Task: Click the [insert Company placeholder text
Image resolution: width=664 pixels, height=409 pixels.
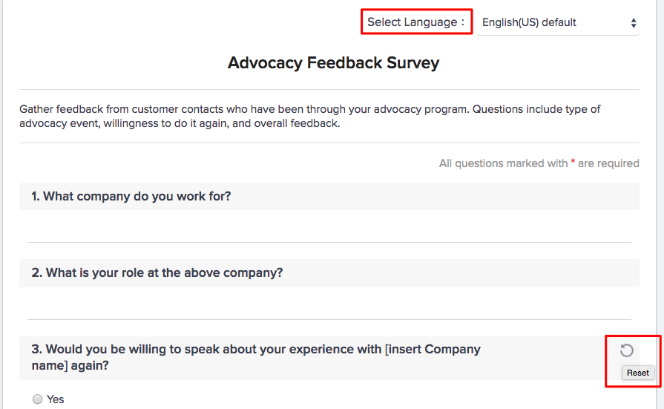Action: [432, 349]
